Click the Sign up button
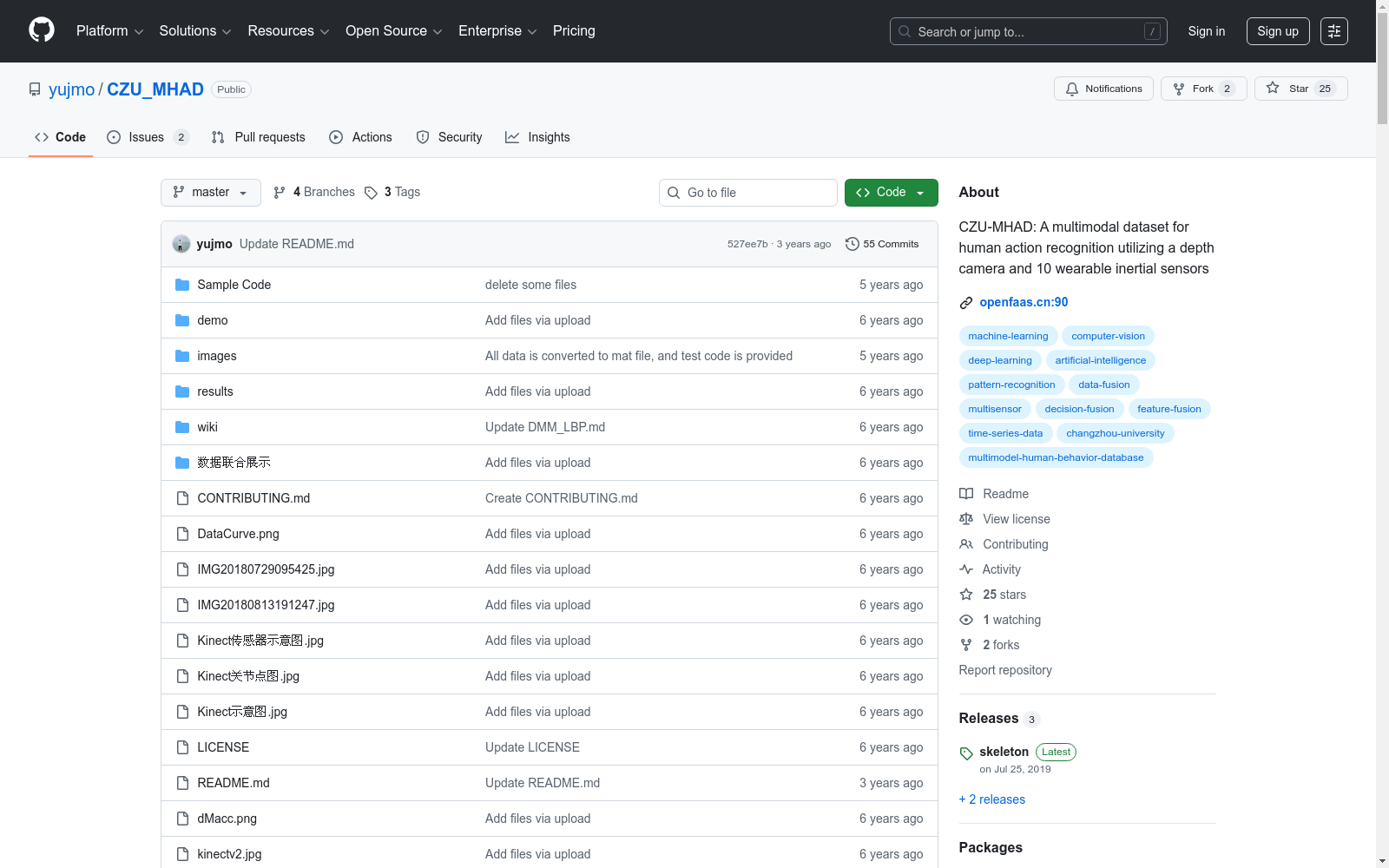 1278,31
